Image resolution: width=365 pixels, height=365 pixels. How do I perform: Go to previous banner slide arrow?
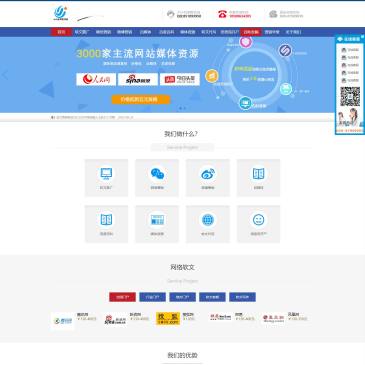5,75
